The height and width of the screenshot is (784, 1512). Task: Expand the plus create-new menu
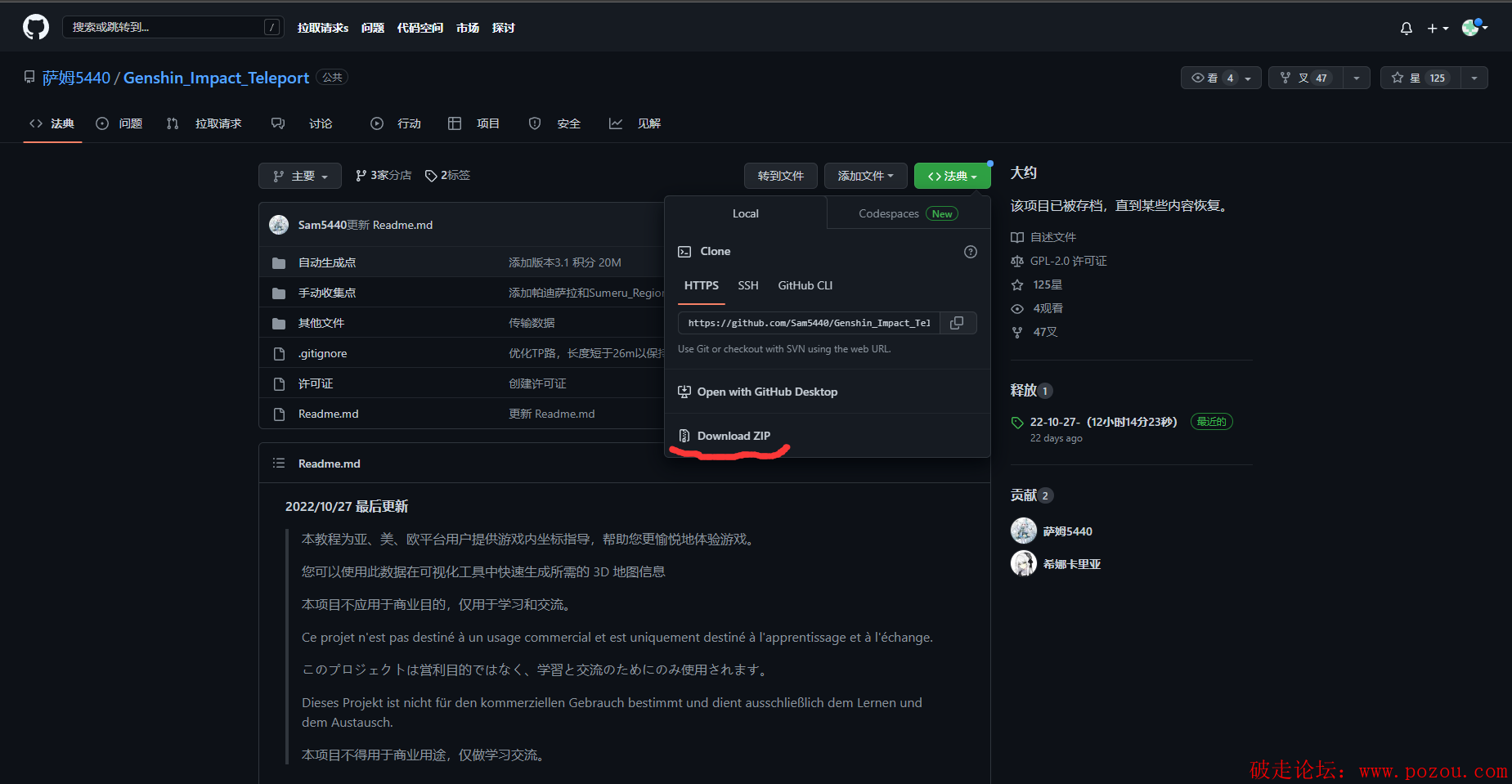pyautogui.click(x=1438, y=28)
